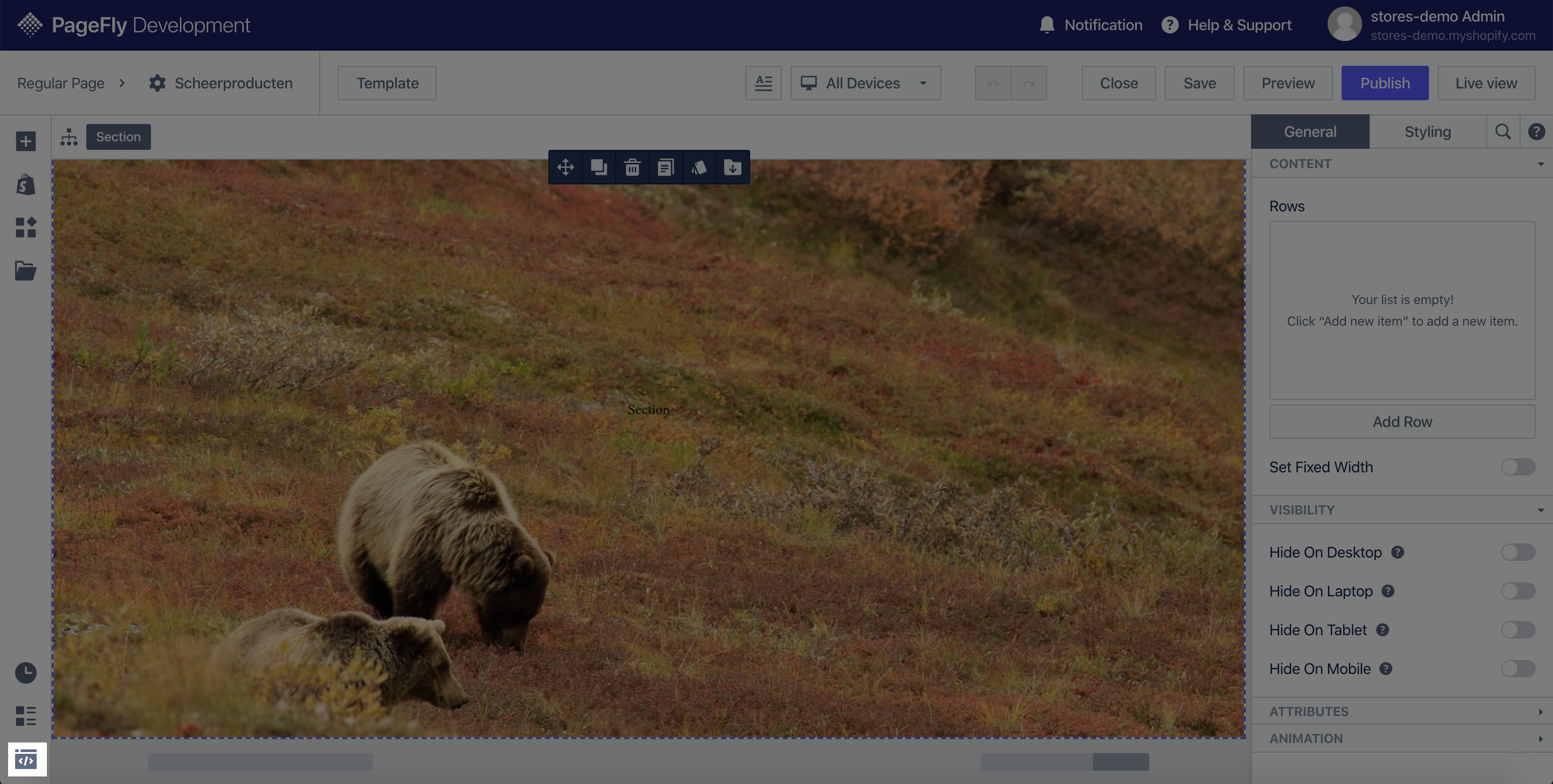The width and height of the screenshot is (1553, 784).
Task: Click the copy content icon in section toolbar
Action: (665, 167)
